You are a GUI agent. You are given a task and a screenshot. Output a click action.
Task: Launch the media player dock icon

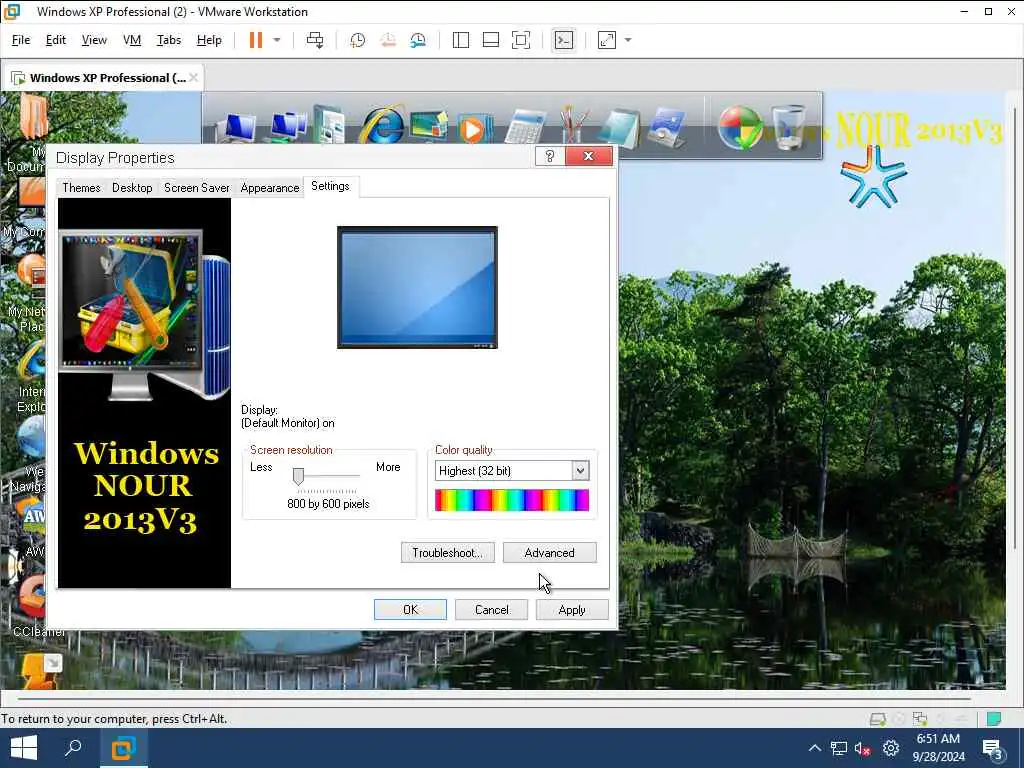(473, 128)
